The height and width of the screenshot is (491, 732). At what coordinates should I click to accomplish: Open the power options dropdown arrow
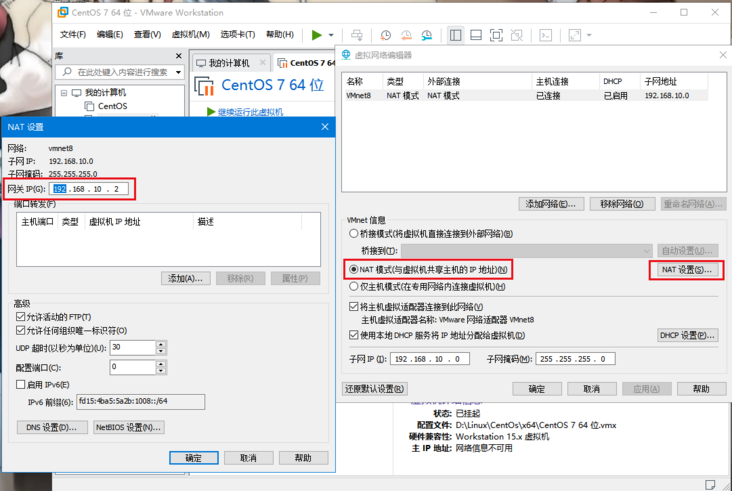coord(331,35)
